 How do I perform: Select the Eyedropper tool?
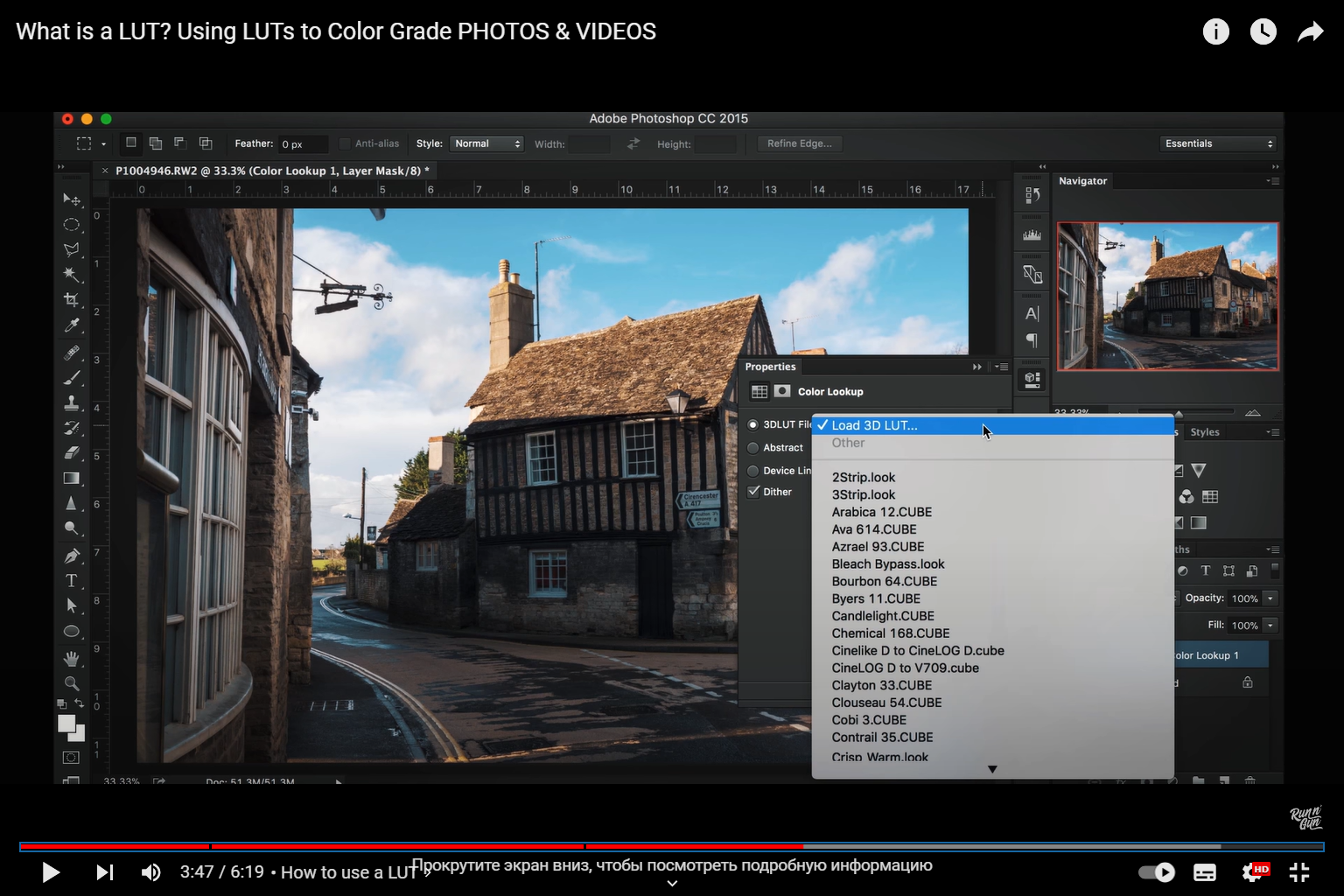click(x=73, y=325)
